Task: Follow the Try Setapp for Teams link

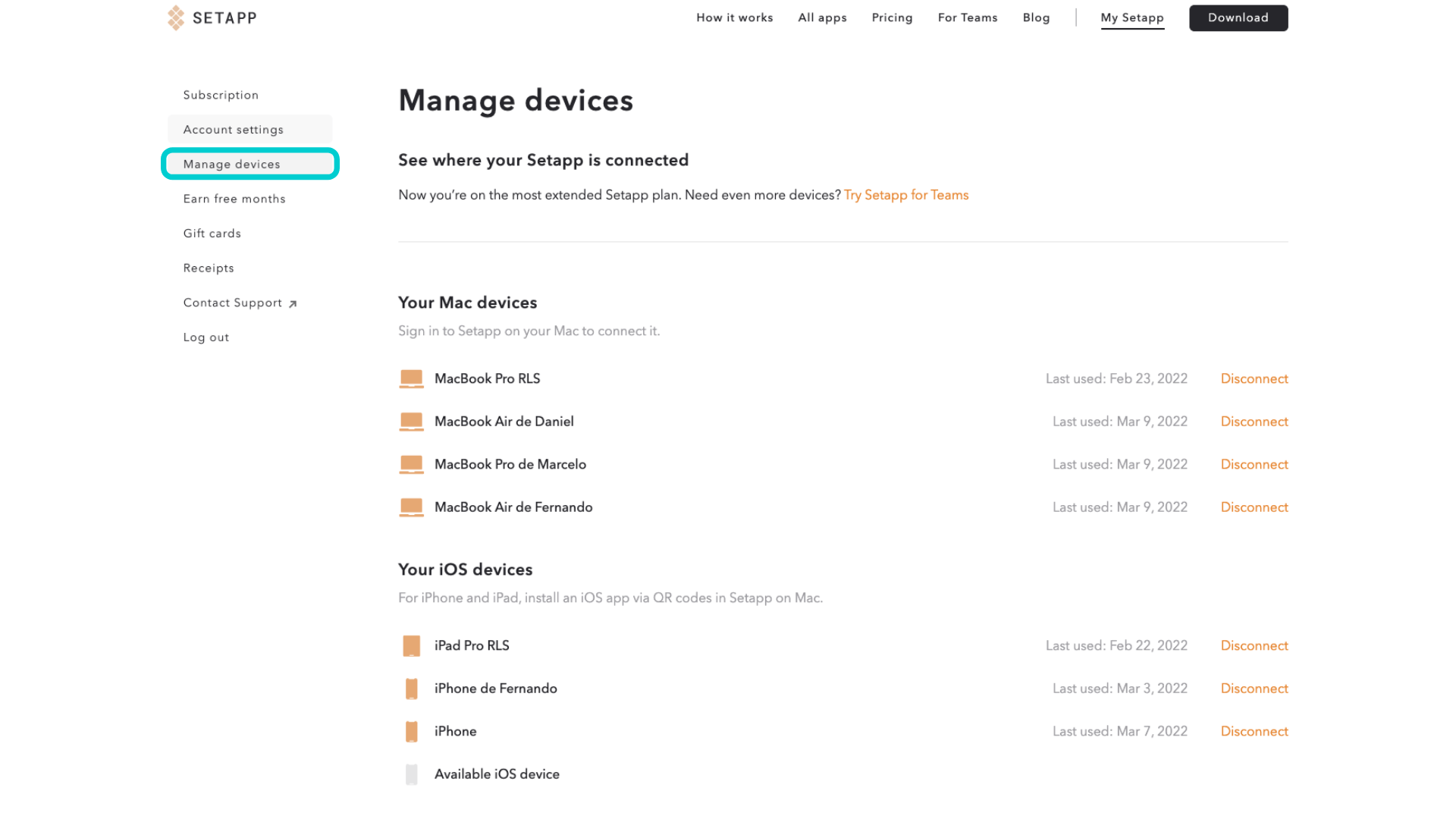Action: [x=906, y=195]
